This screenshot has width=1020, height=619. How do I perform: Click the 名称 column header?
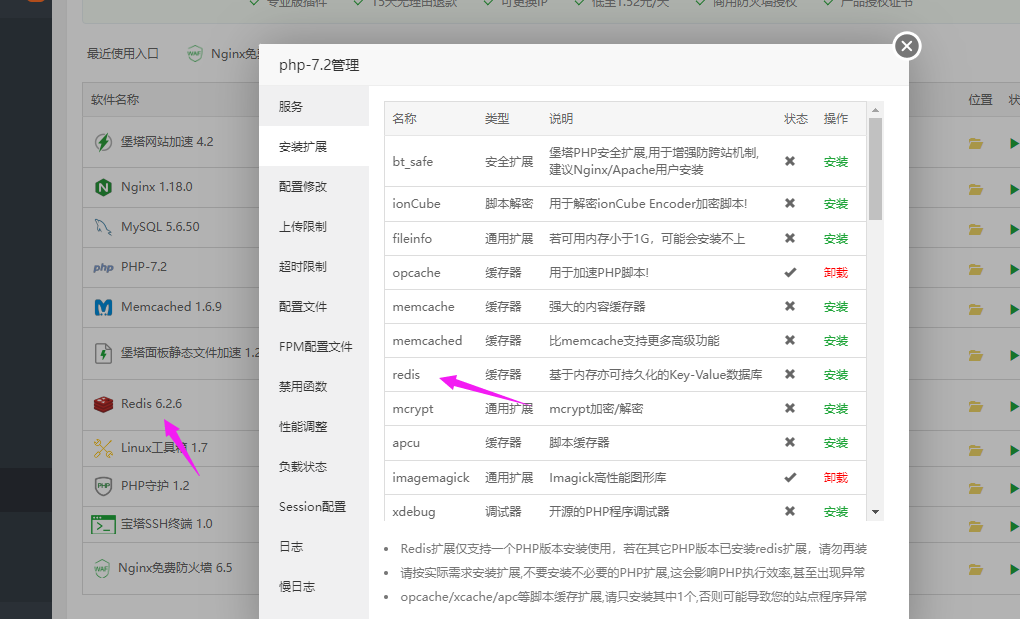click(x=404, y=118)
